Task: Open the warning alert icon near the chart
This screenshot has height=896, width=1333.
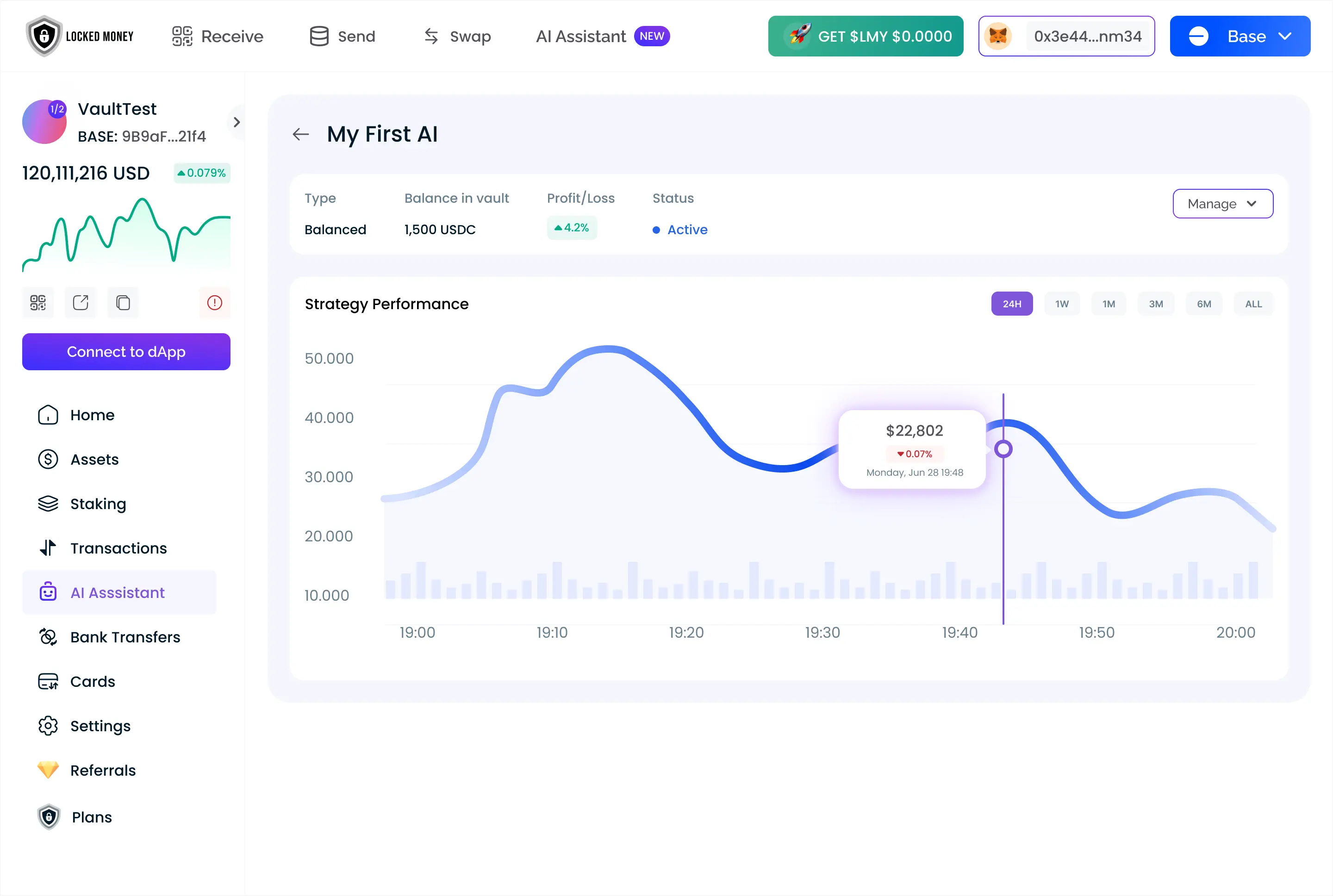Action: [214, 302]
